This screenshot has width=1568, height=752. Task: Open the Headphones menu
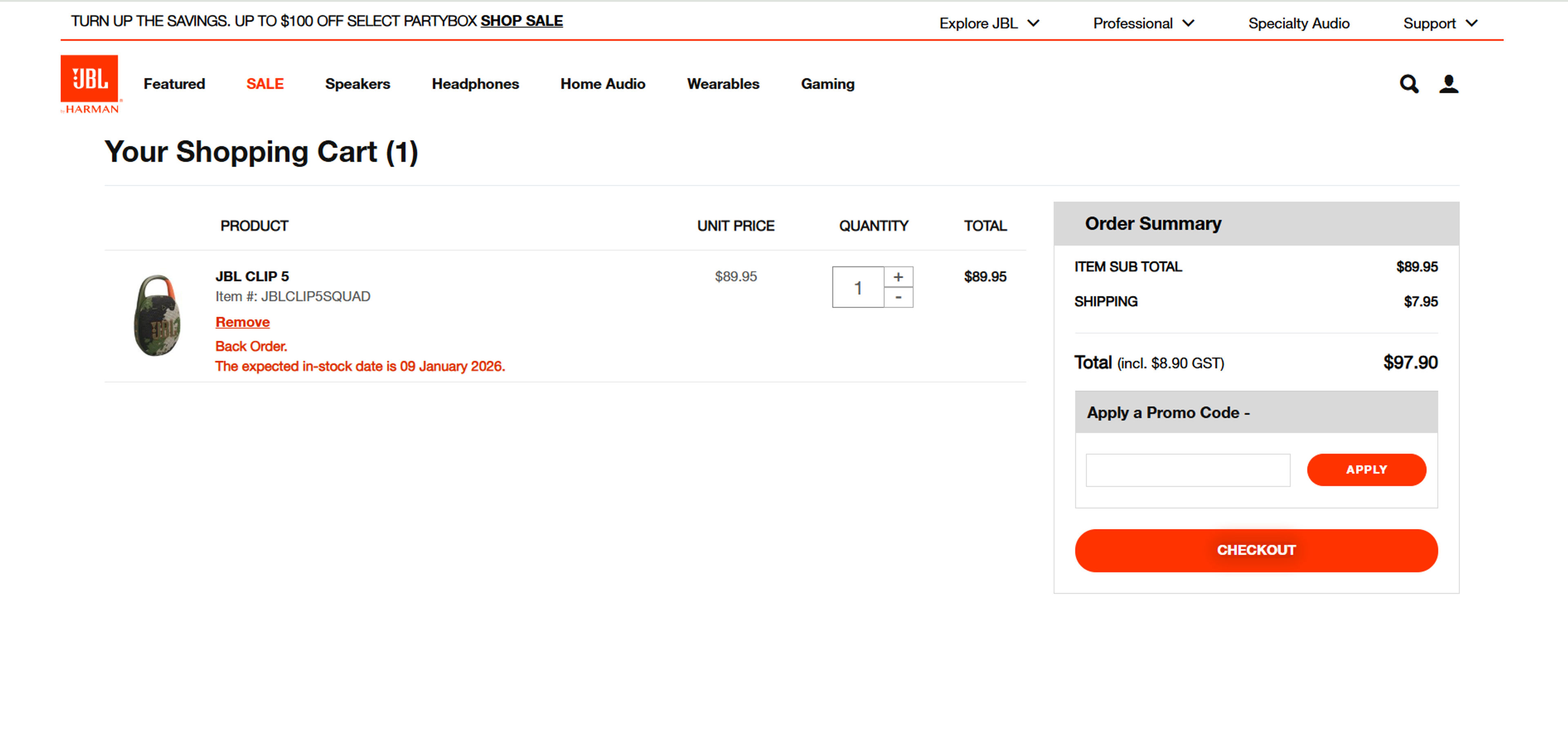(475, 83)
